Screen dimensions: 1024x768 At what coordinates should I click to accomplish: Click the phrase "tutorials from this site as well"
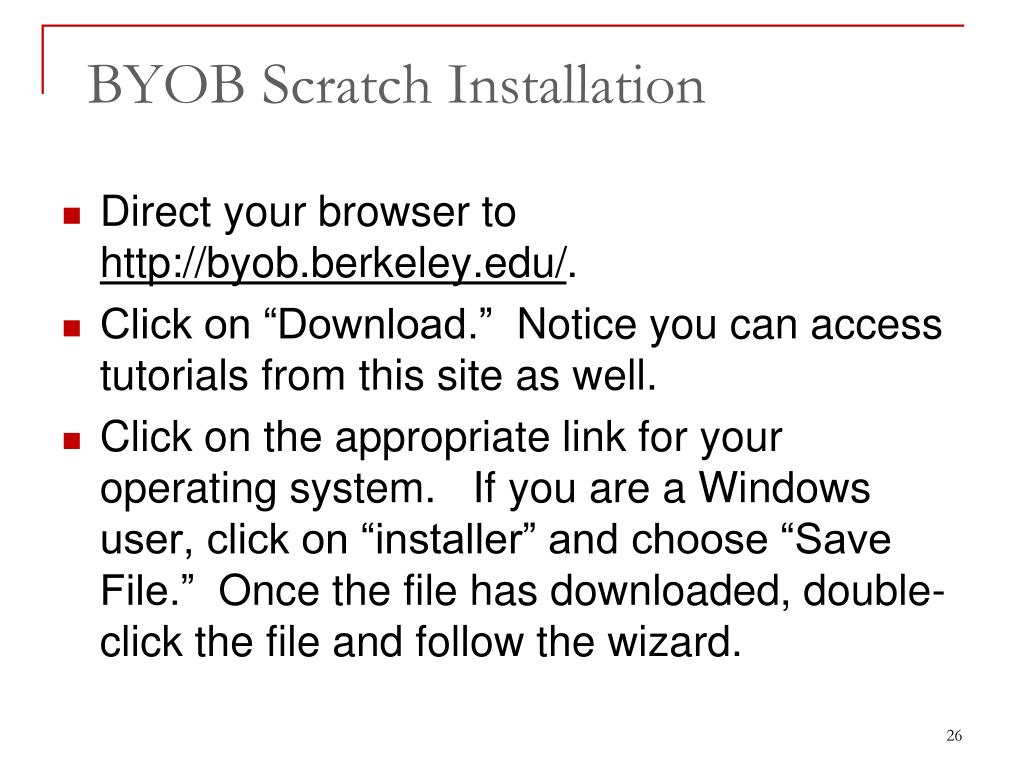[378, 376]
